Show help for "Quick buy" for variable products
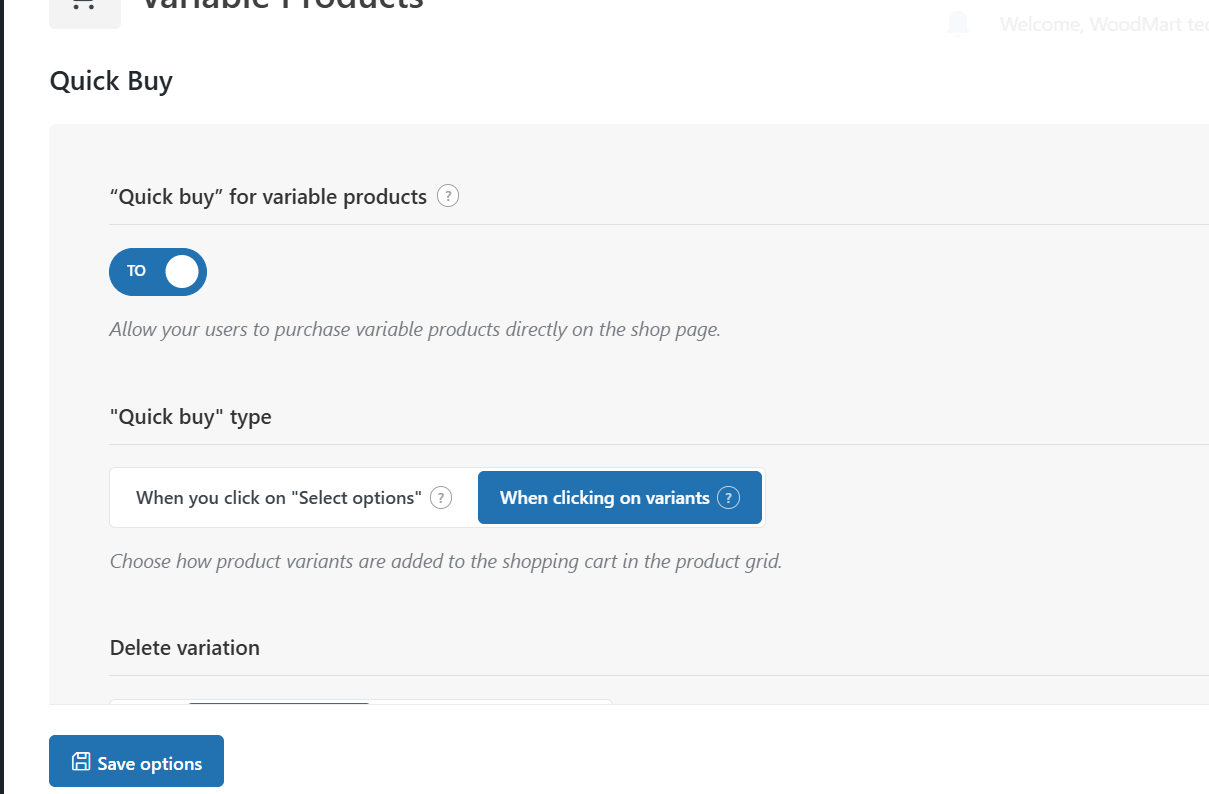Viewport: 1209px width, 794px height. click(x=448, y=196)
